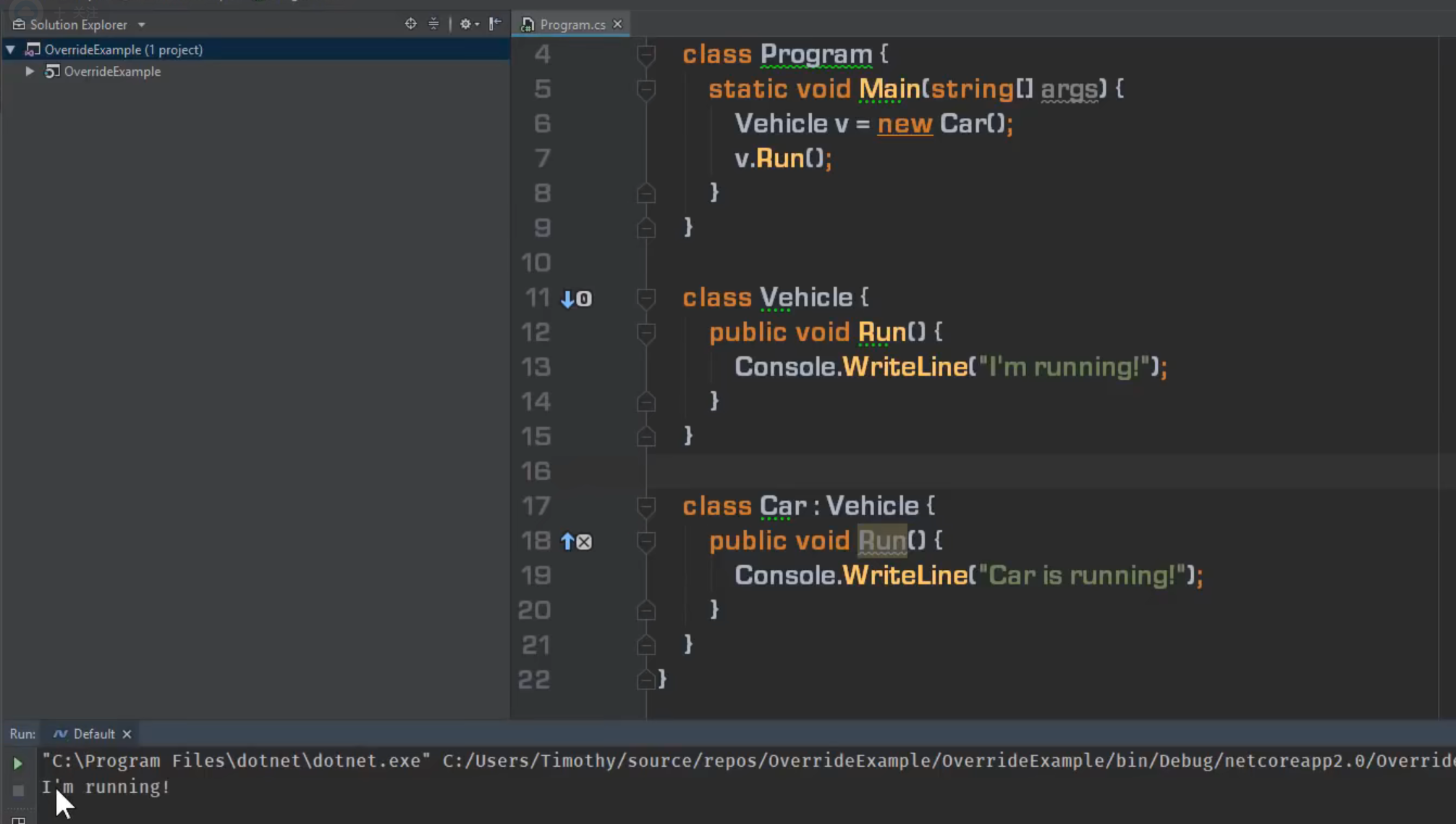Click the dotnet.exe command line in console
The image size is (1456, 824).
click(748, 761)
